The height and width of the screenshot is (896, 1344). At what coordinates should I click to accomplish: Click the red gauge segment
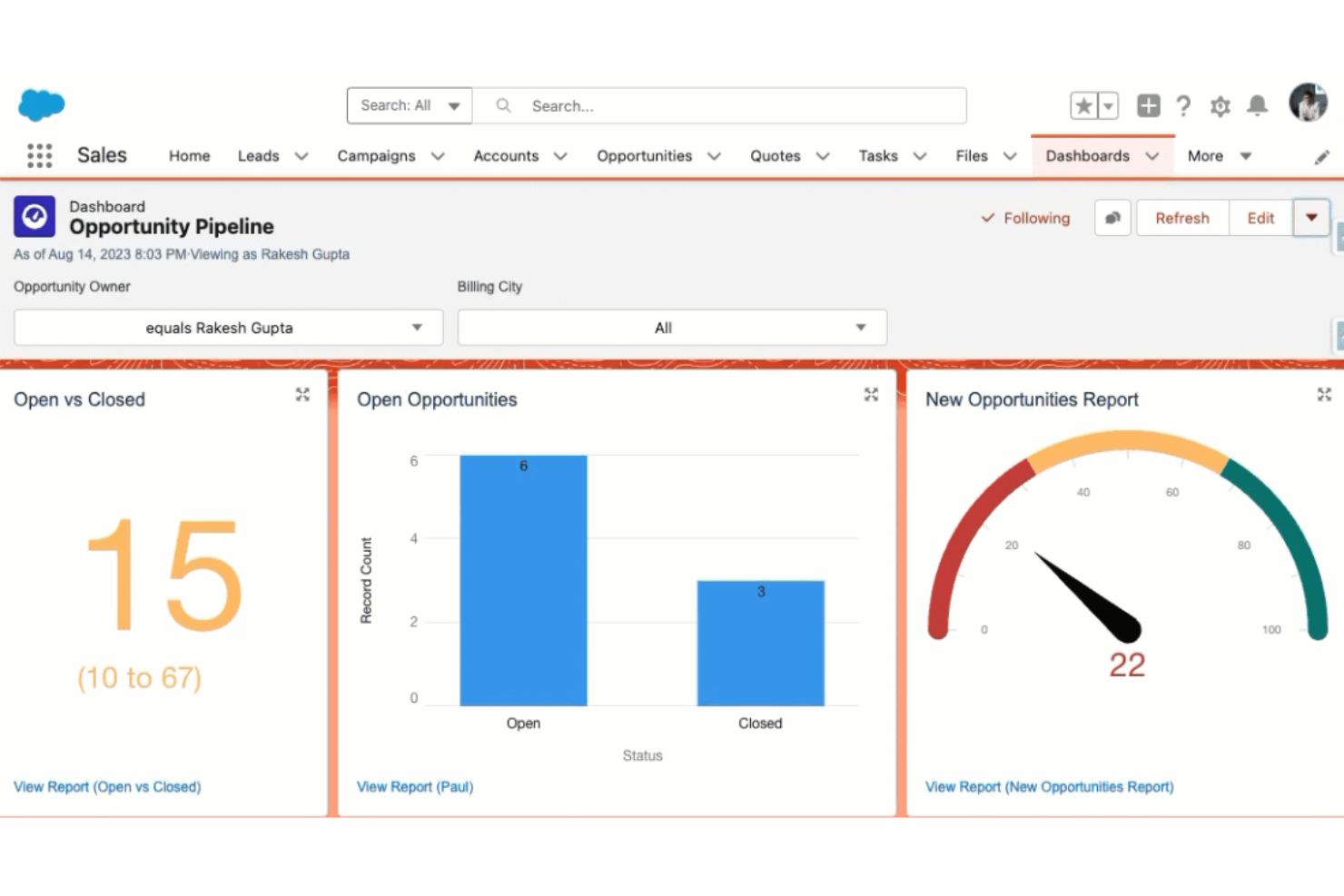(x=969, y=542)
